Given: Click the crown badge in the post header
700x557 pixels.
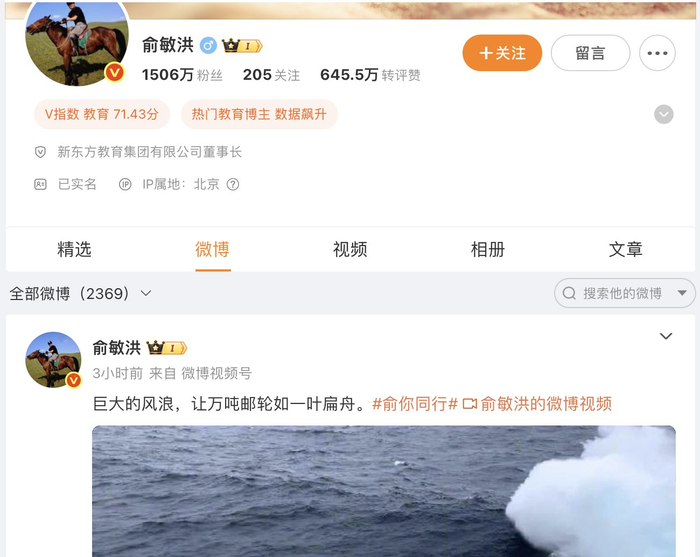Looking at the screenshot, I should 167,348.
